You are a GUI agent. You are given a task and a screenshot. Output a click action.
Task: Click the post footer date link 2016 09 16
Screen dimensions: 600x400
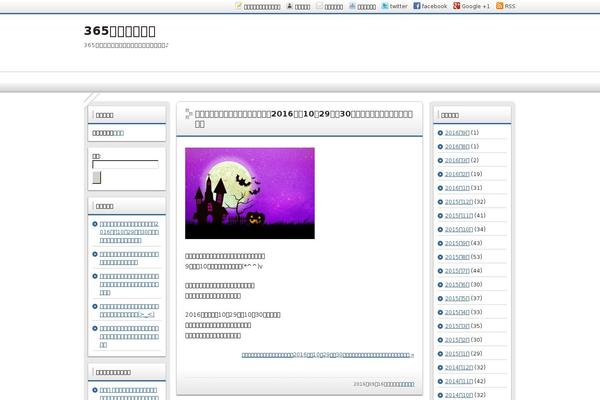[x=383, y=384]
